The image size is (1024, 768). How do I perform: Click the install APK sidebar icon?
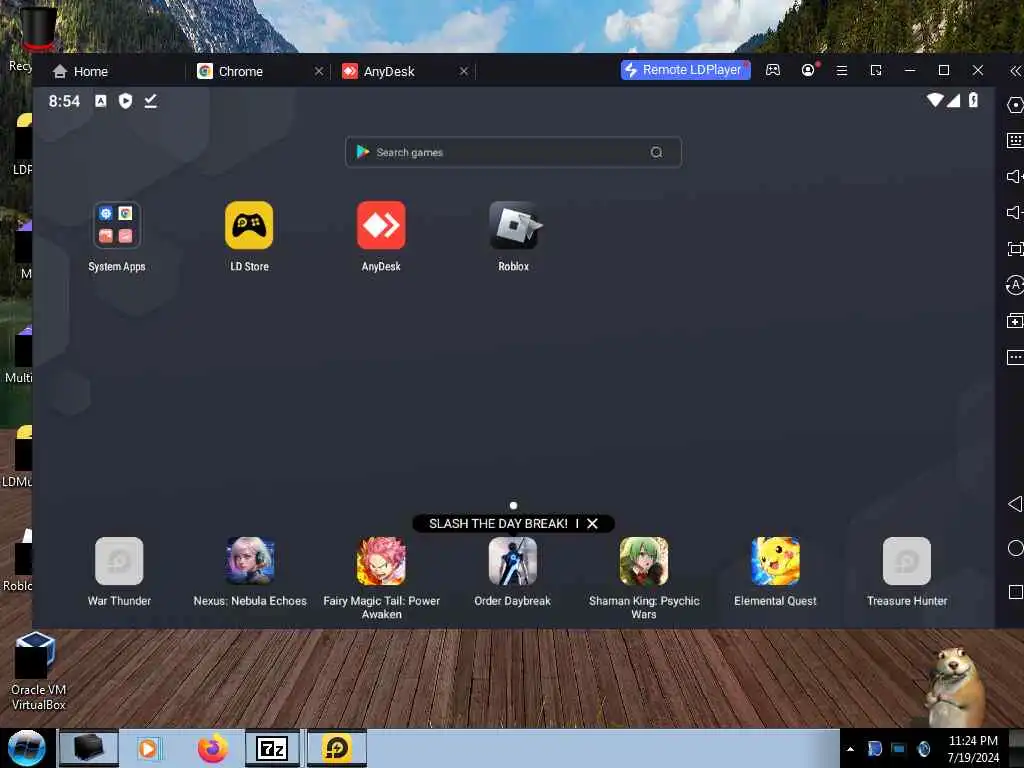(x=1015, y=321)
